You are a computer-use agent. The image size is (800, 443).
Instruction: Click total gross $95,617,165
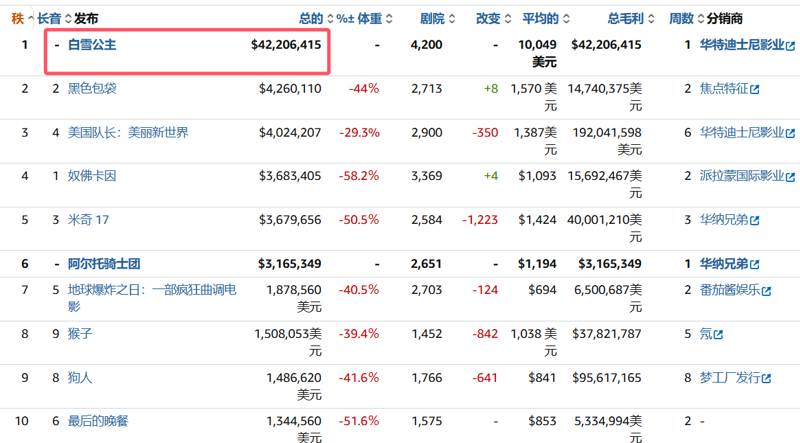point(607,378)
